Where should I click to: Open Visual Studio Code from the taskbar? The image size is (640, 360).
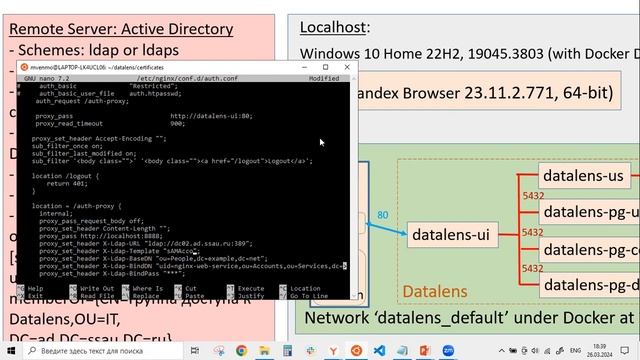379,351
